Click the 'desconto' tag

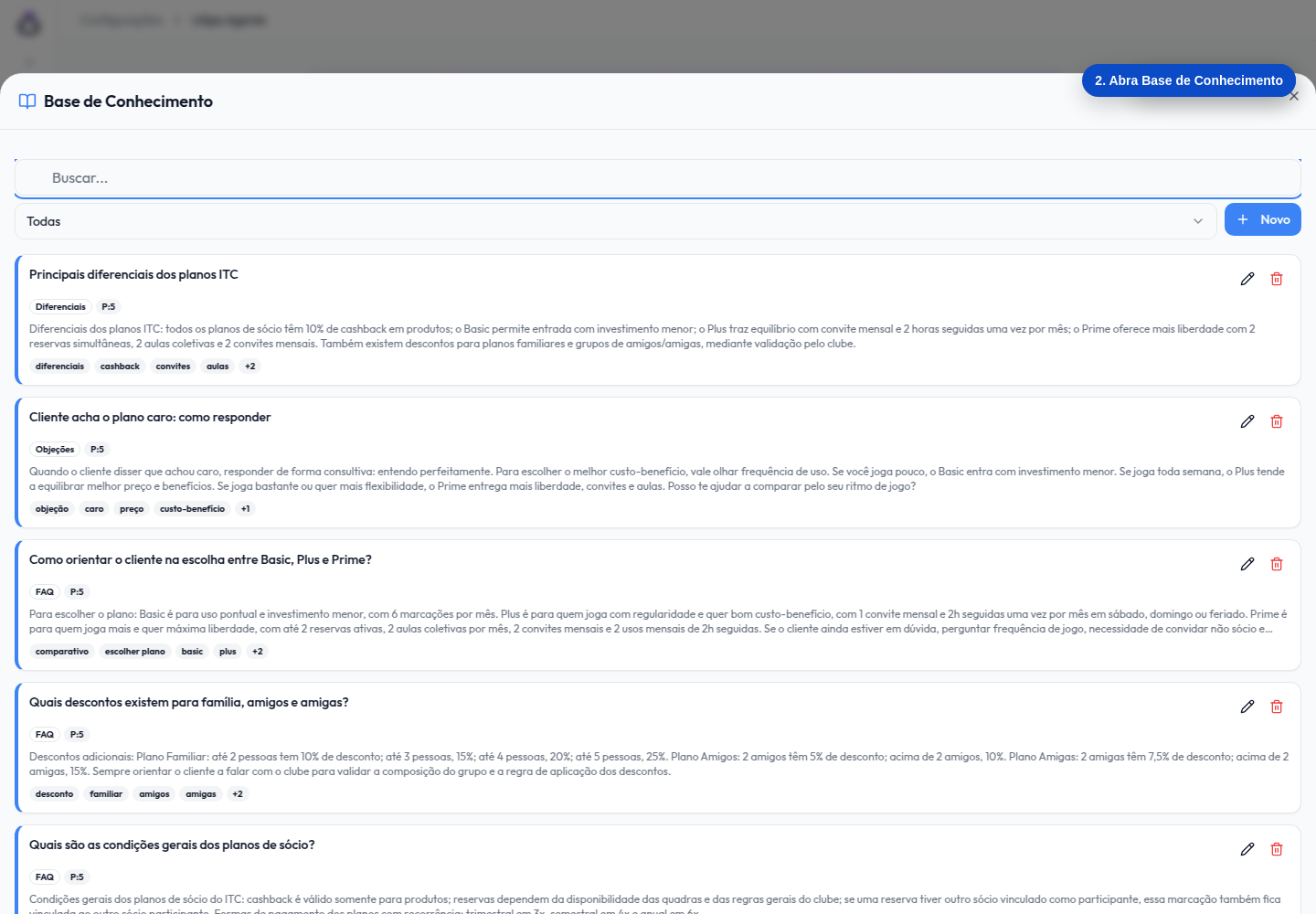pyautogui.click(x=54, y=794)
